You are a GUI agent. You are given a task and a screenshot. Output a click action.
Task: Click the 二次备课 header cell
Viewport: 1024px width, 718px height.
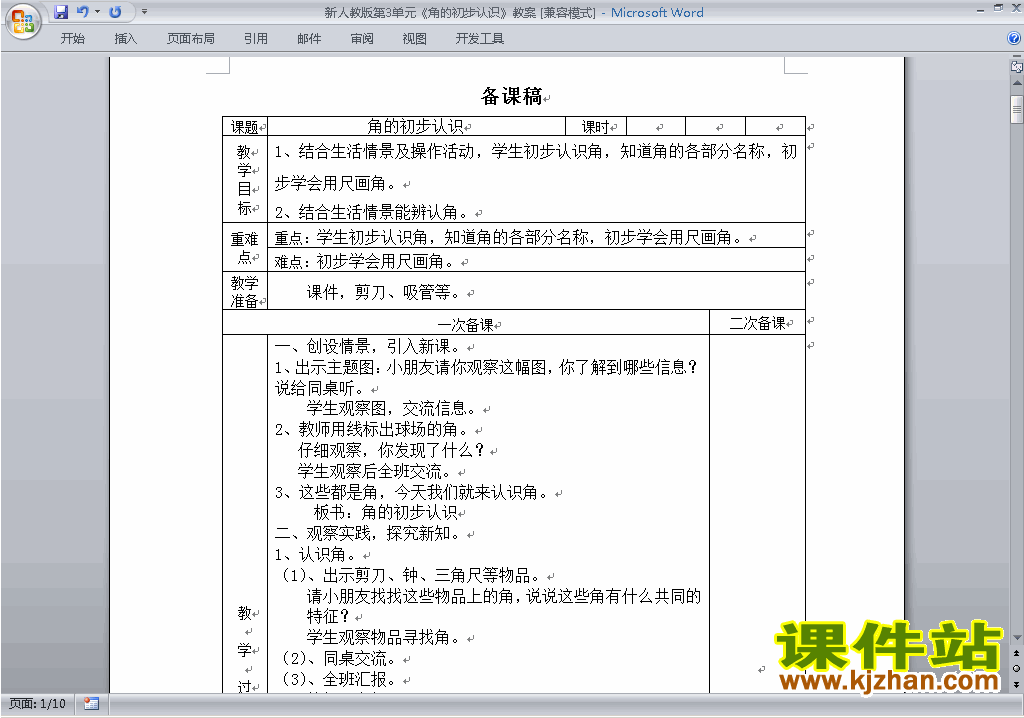(757, 323)
